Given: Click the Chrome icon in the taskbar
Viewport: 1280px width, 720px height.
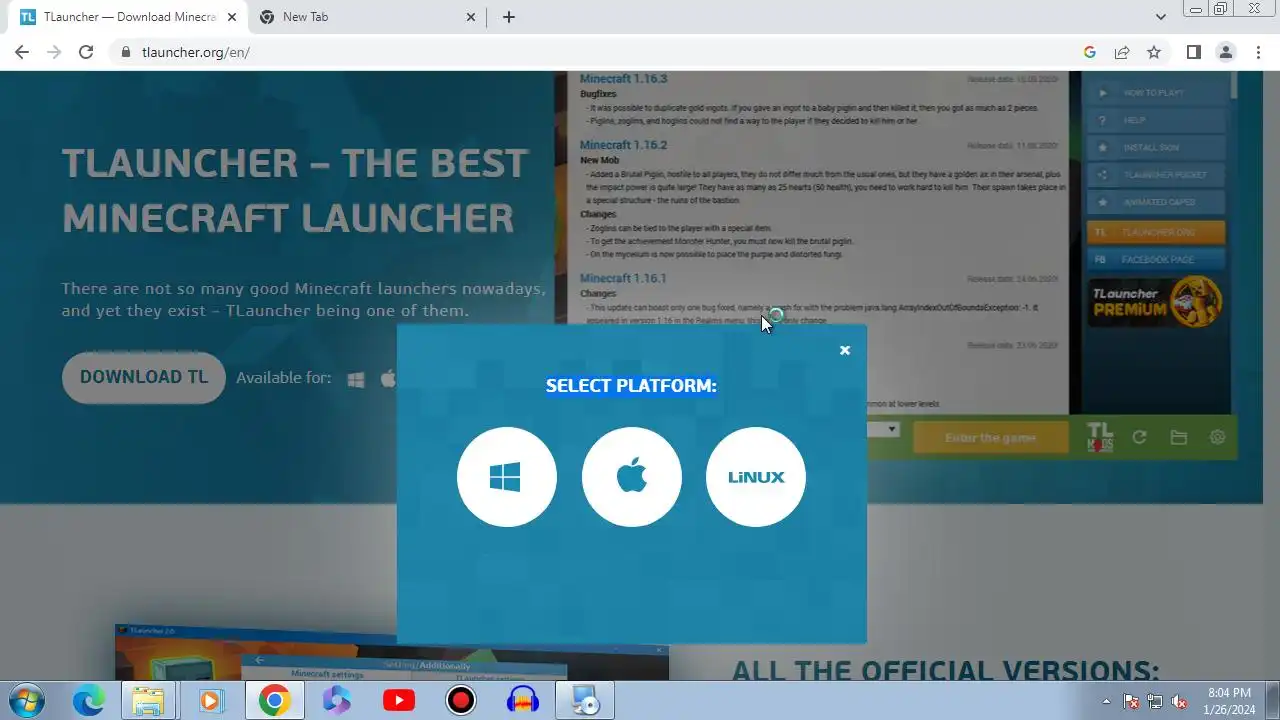Looking at the screenshot, I should click(274, 701).
